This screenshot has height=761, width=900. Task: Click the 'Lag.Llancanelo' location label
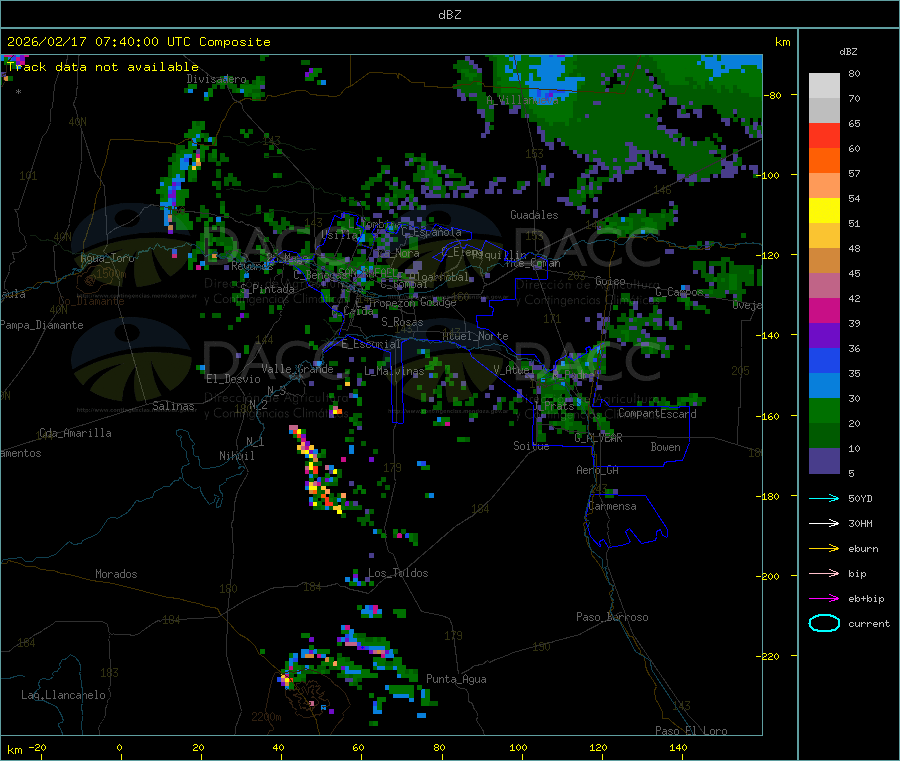click(63, 695)
